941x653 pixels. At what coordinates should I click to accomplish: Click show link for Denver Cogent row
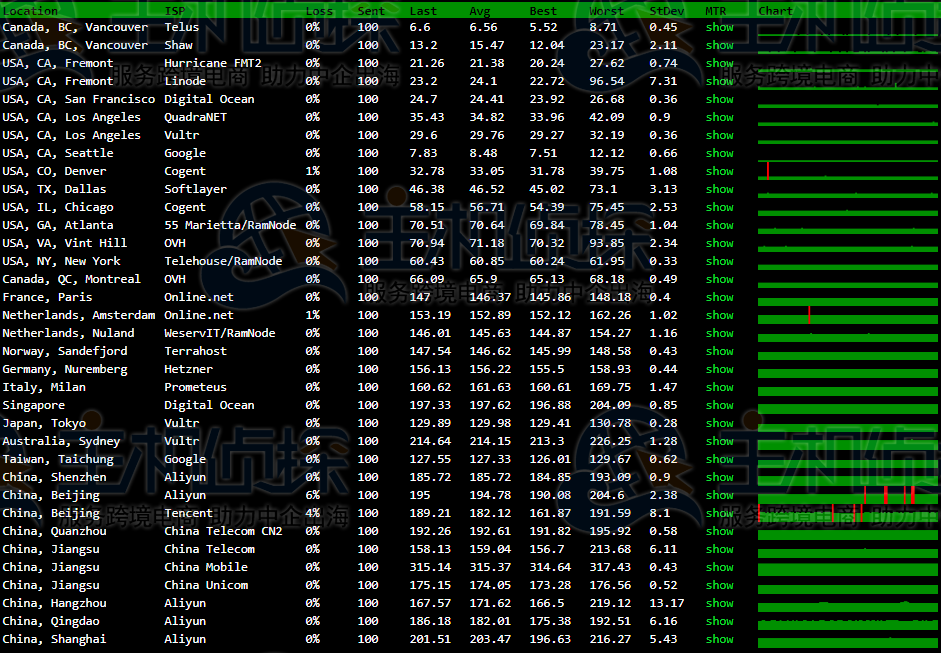719,171
